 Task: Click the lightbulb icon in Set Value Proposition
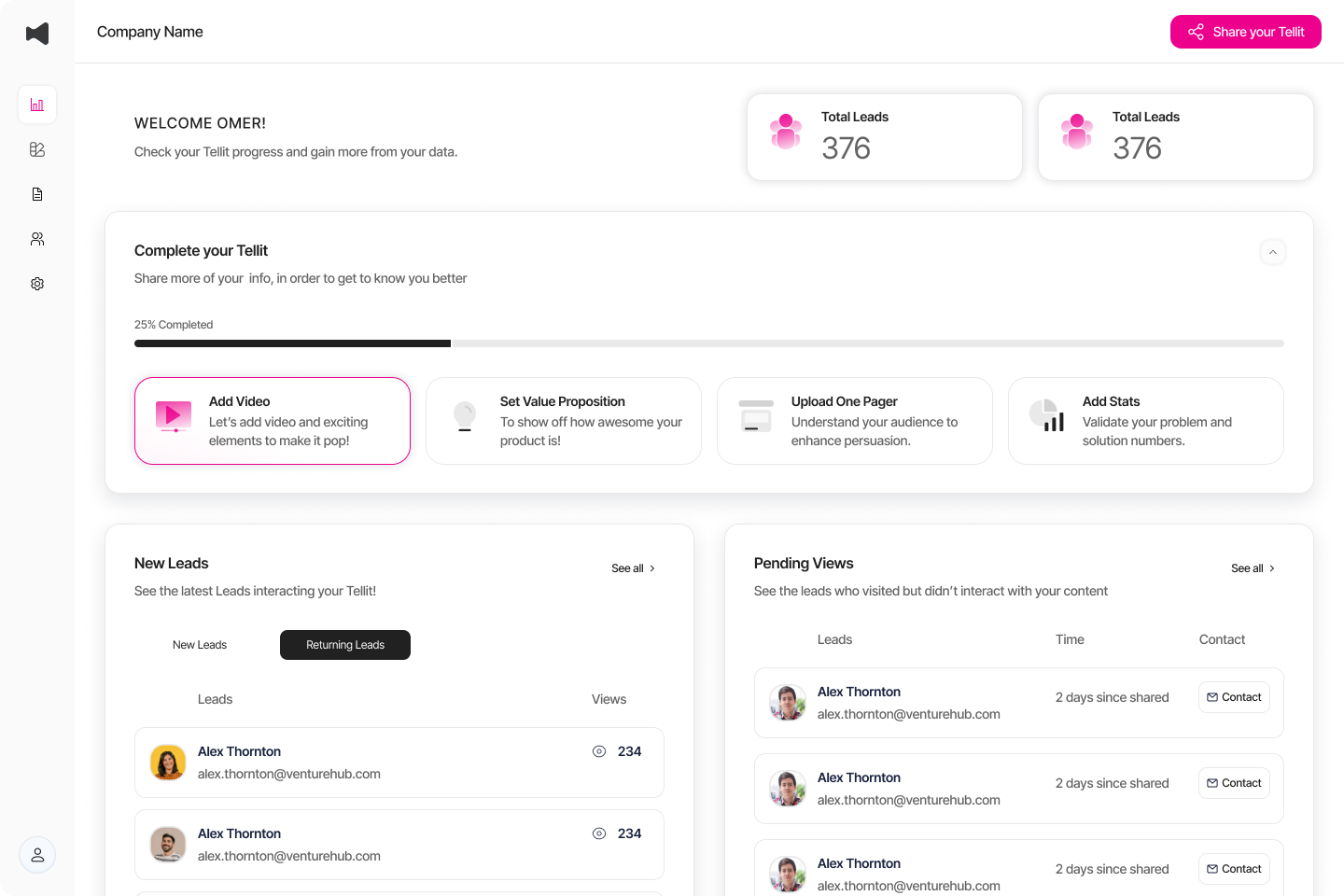465,416
